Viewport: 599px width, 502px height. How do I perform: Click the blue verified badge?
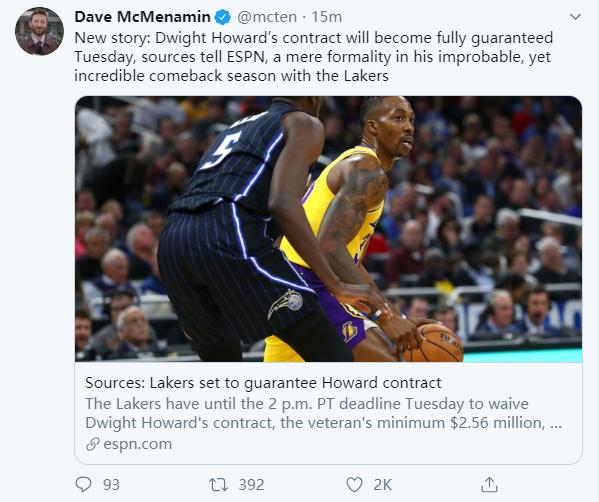click(x=223, y=17)
